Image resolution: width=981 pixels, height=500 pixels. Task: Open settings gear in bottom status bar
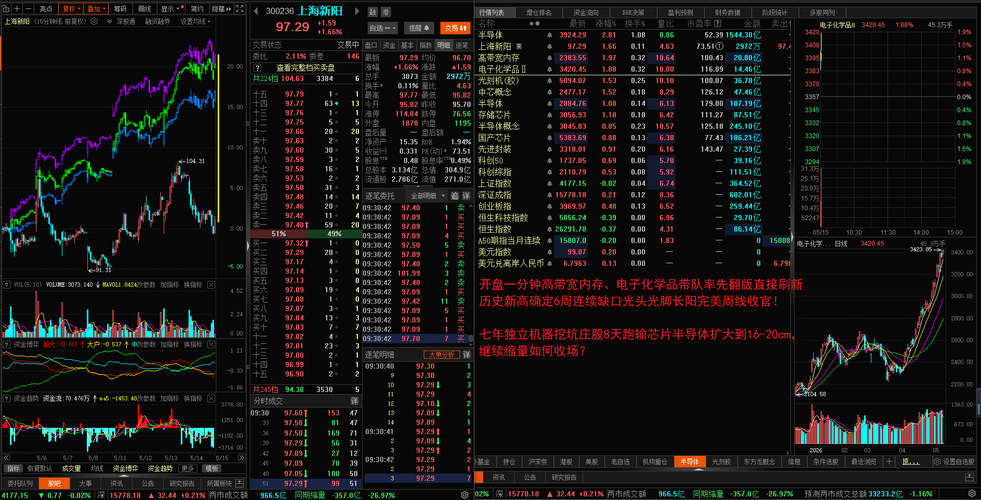pyautogui.click(x=937, y=461)
